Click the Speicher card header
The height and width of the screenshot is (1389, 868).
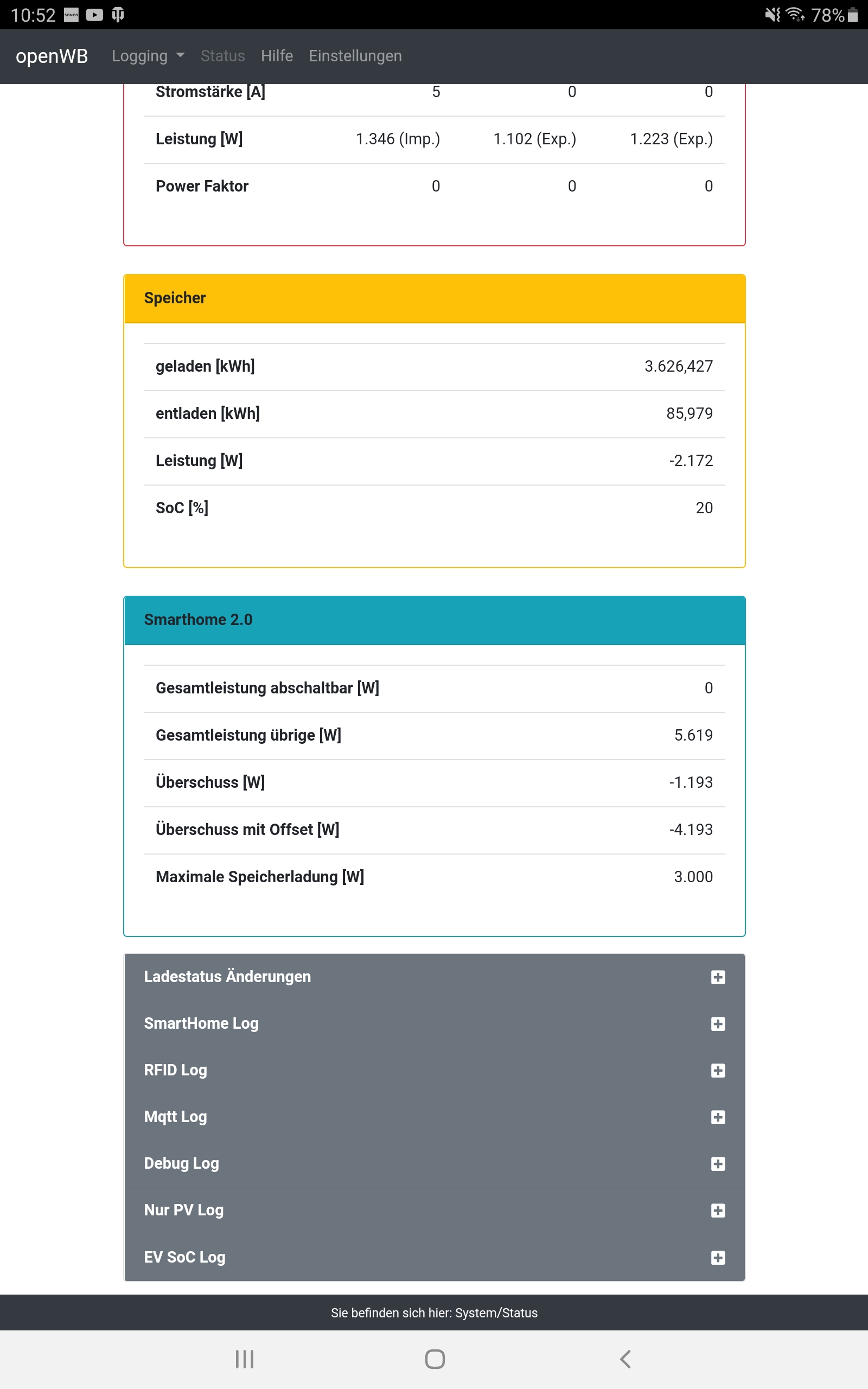point(434,298)
